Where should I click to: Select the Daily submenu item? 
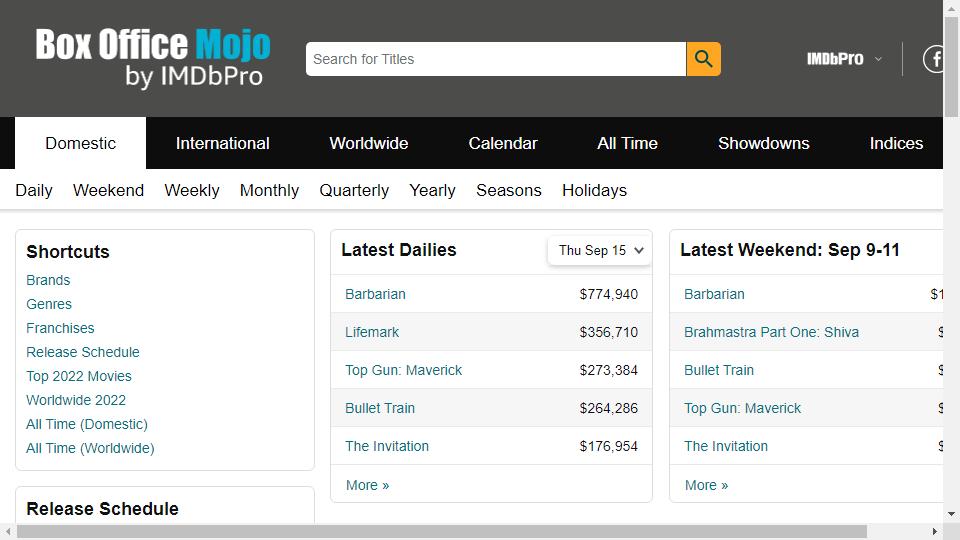(34, 190)
